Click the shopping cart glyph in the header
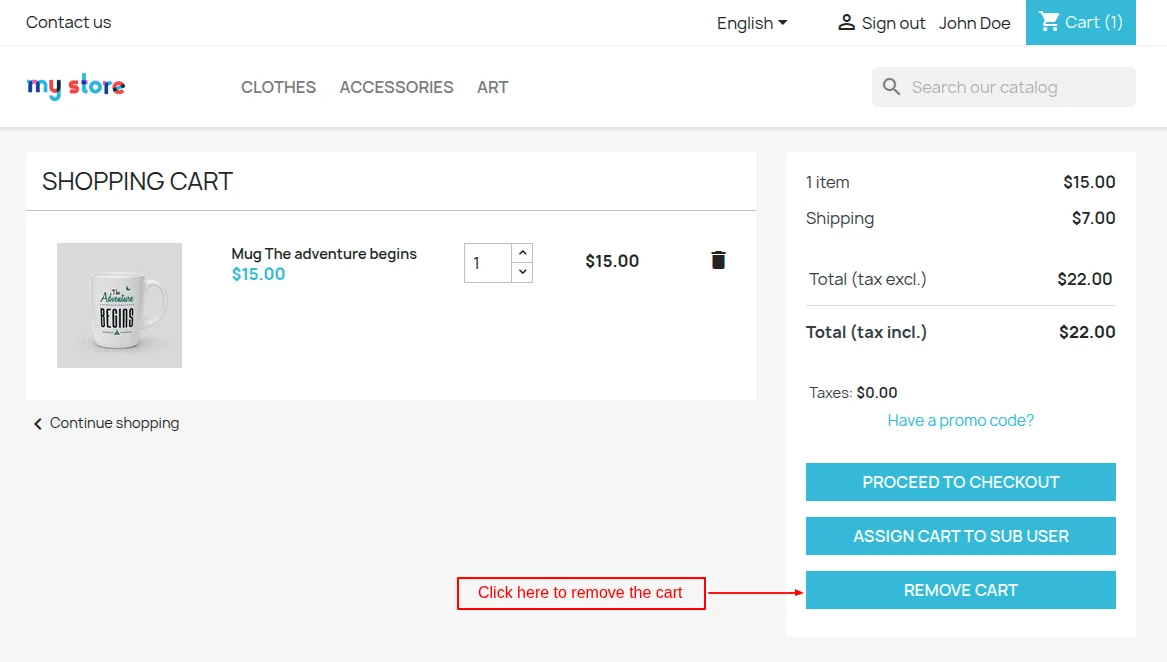Screen dimensions: 1167x662 pos(1049,22)
